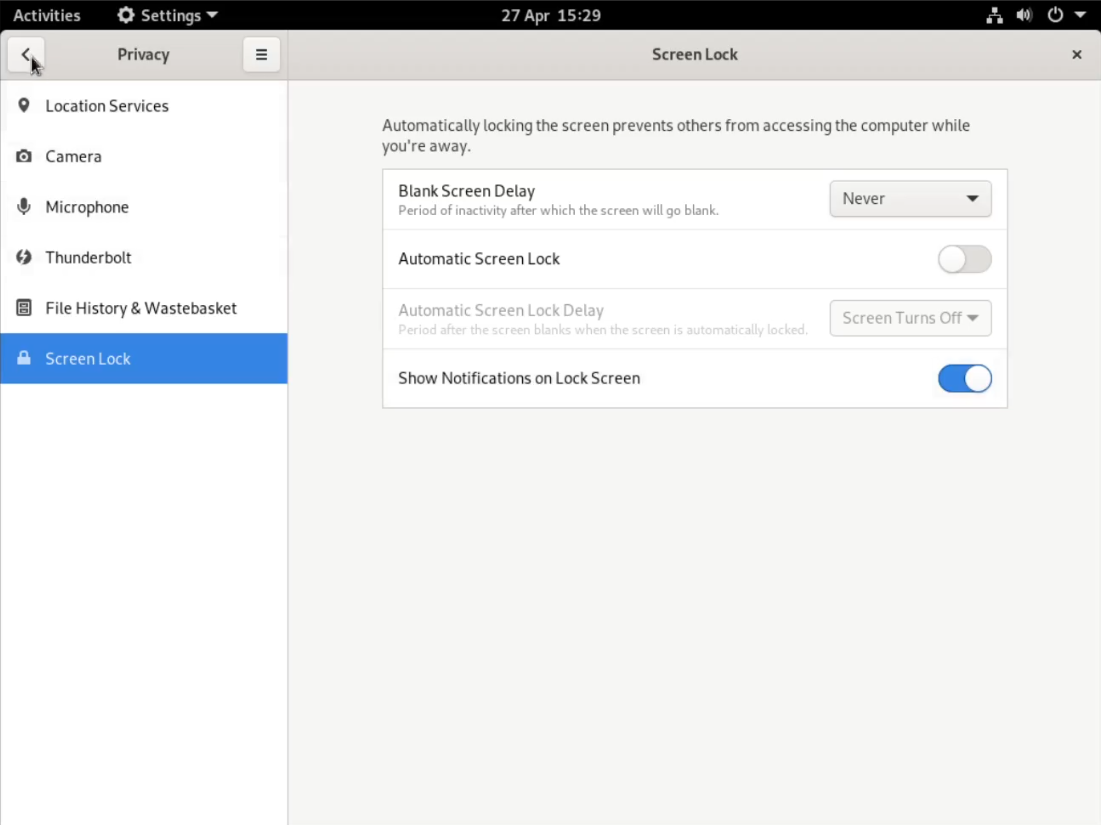The image size is (1101, 825).
Task: Click the back arrow in Privacy header
Action: (x=26, y=55)
